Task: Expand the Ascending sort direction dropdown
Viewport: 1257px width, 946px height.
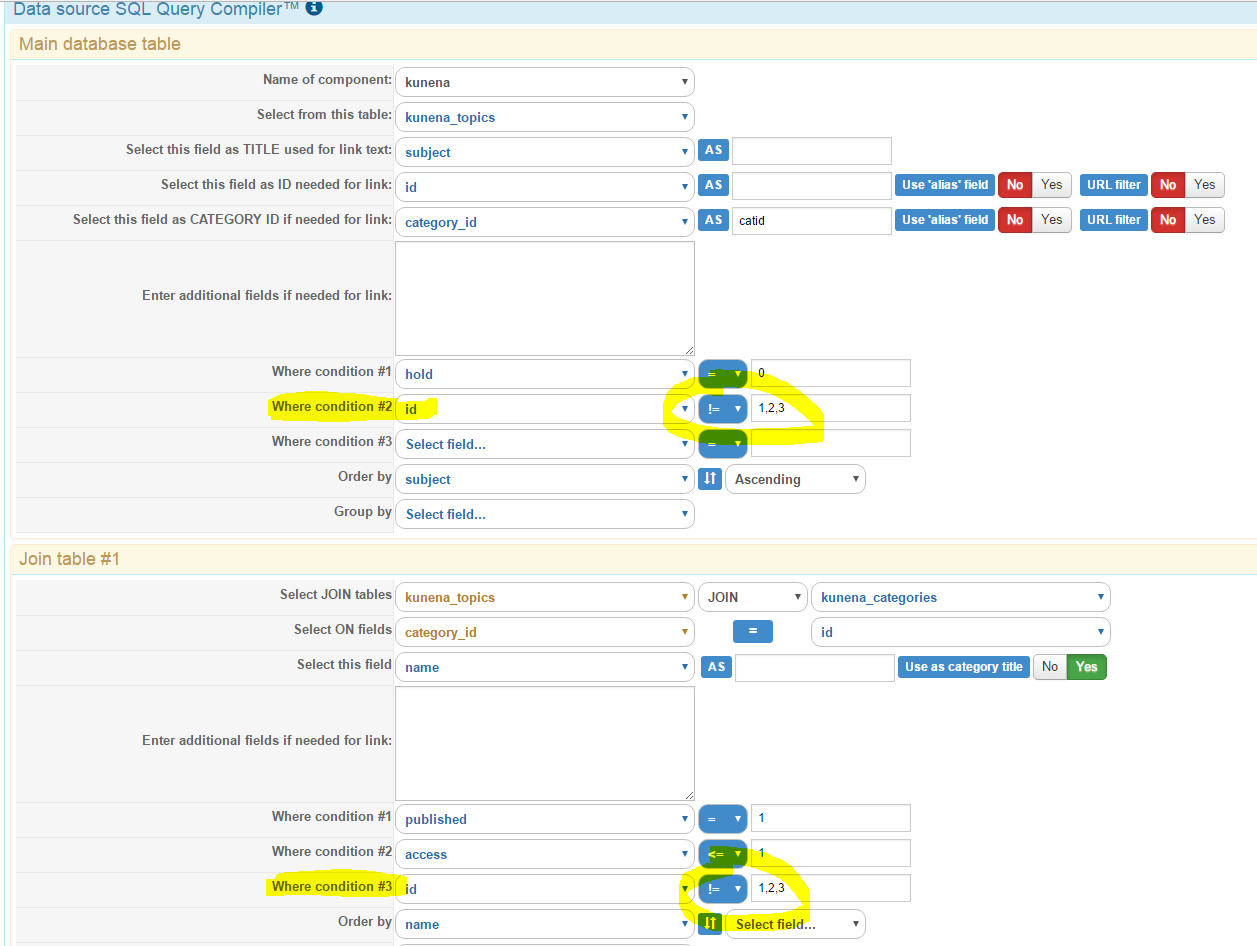Action: pyautogui.click(x=795, y=479)
